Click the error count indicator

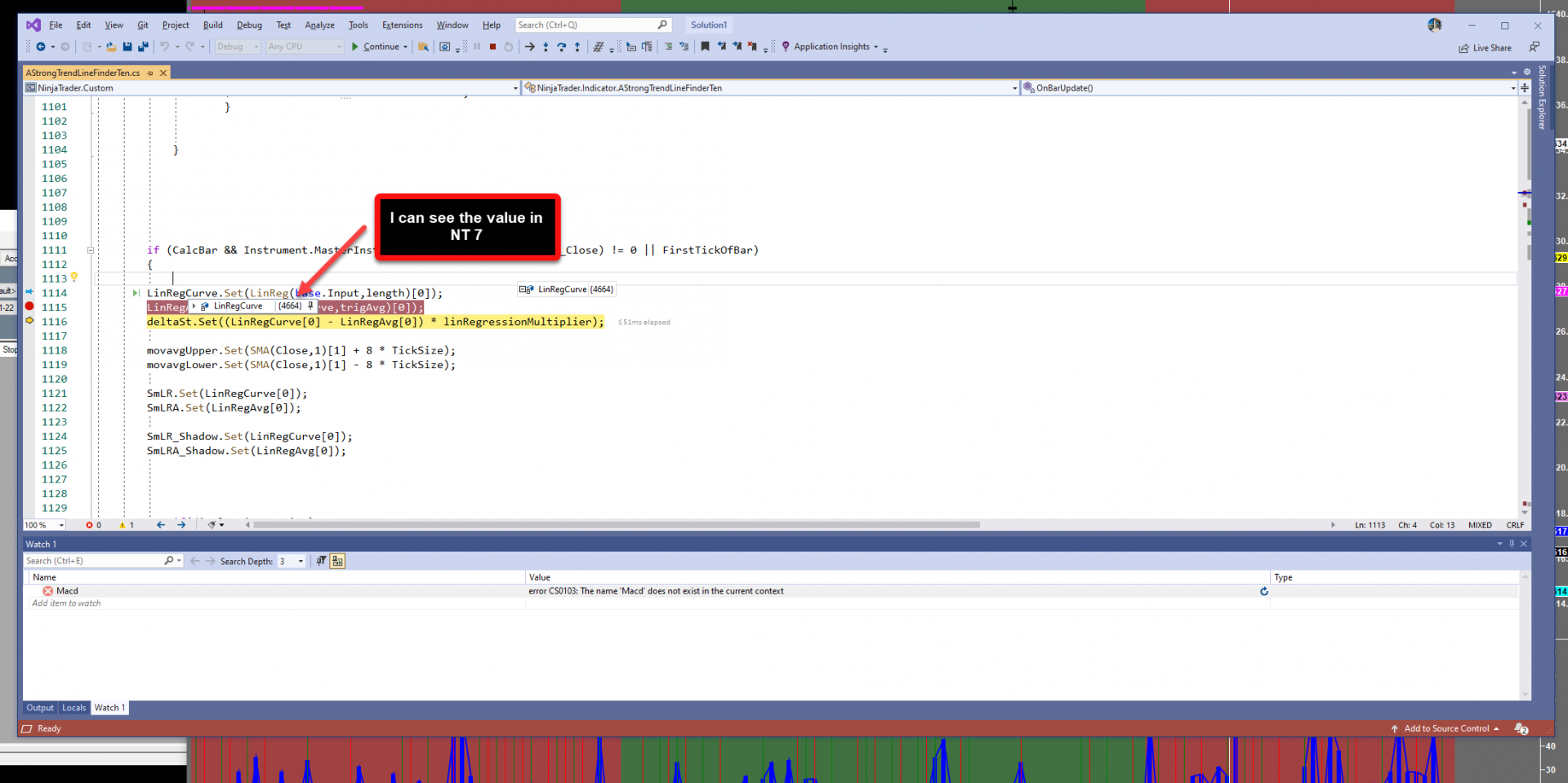point(93,525)
